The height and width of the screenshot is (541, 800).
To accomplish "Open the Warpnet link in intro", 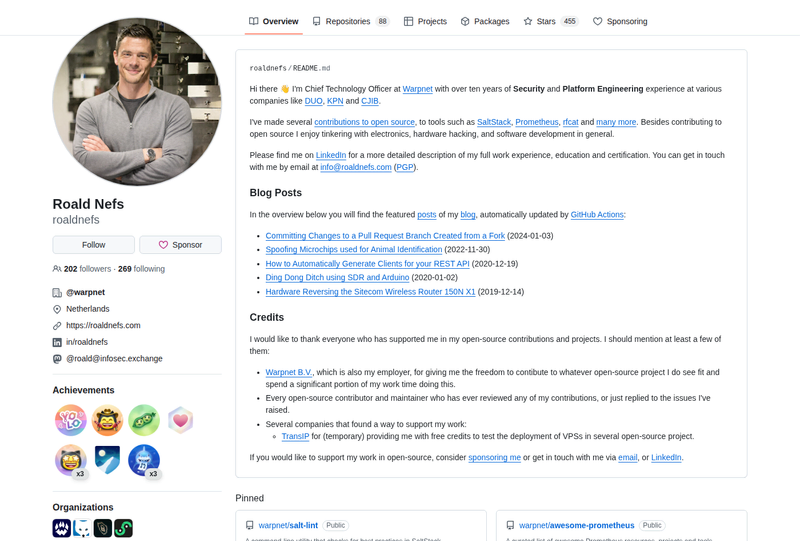I will [417, 89].
